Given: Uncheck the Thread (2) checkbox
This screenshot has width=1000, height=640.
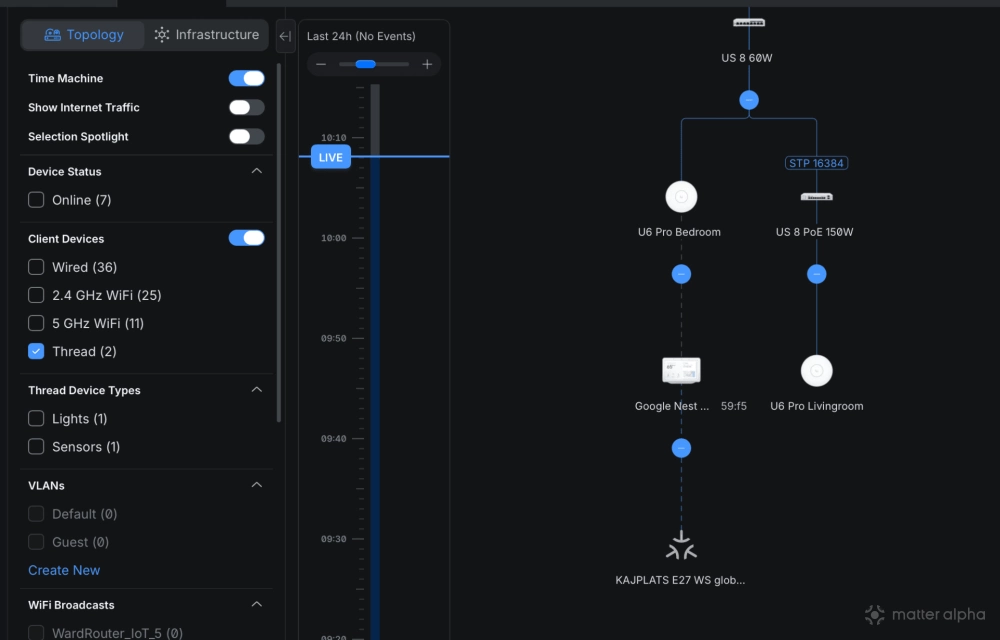Looking at the screenshot, I should click(x=36, y=351).
